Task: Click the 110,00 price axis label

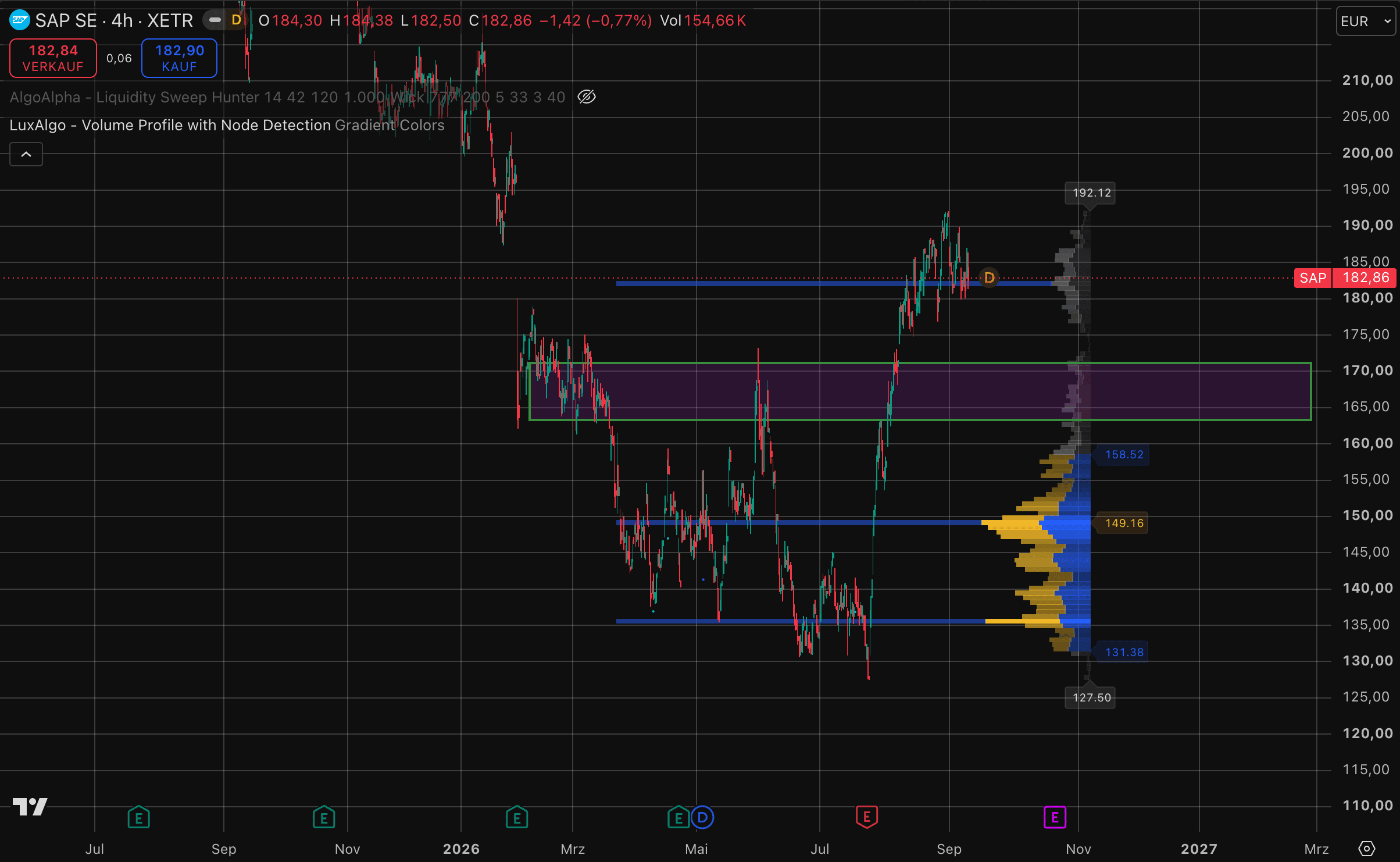Action: click(x=1367, y=806)
